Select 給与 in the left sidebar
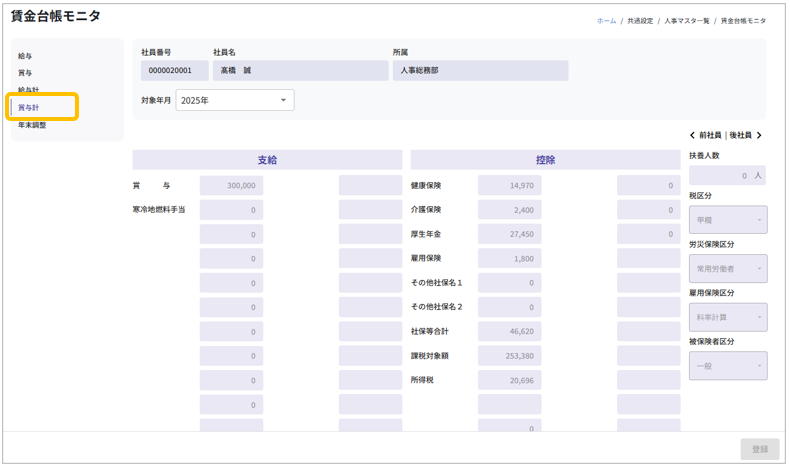Screen dimensions: 790x467 click(x=25, y=56)
